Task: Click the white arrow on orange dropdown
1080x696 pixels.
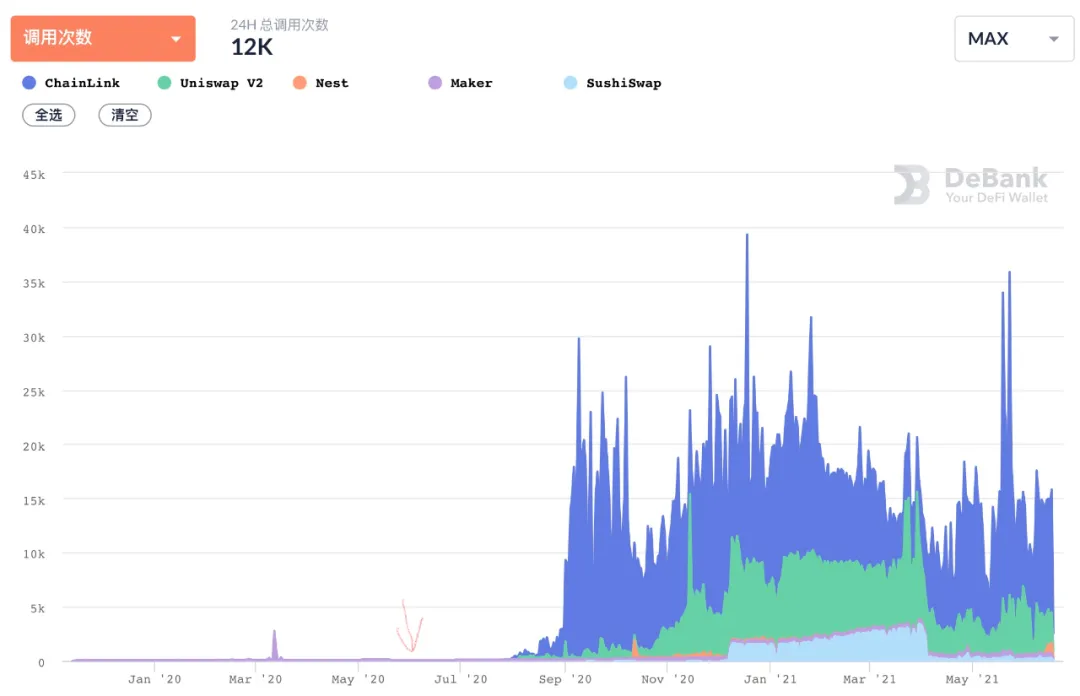Action: click(x=176, y=39)
